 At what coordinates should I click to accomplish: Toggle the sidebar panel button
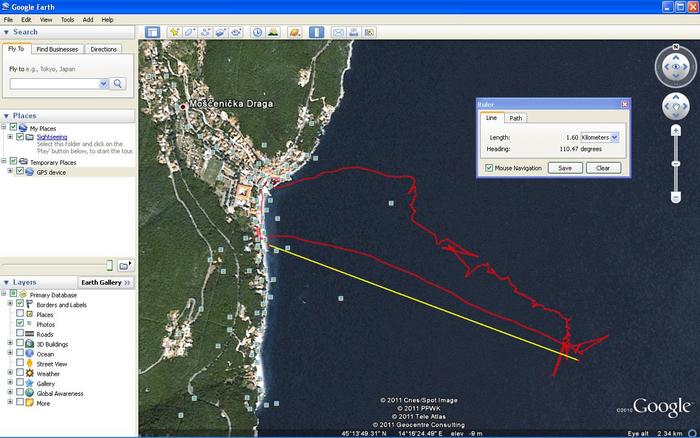[x=152, y=32]
